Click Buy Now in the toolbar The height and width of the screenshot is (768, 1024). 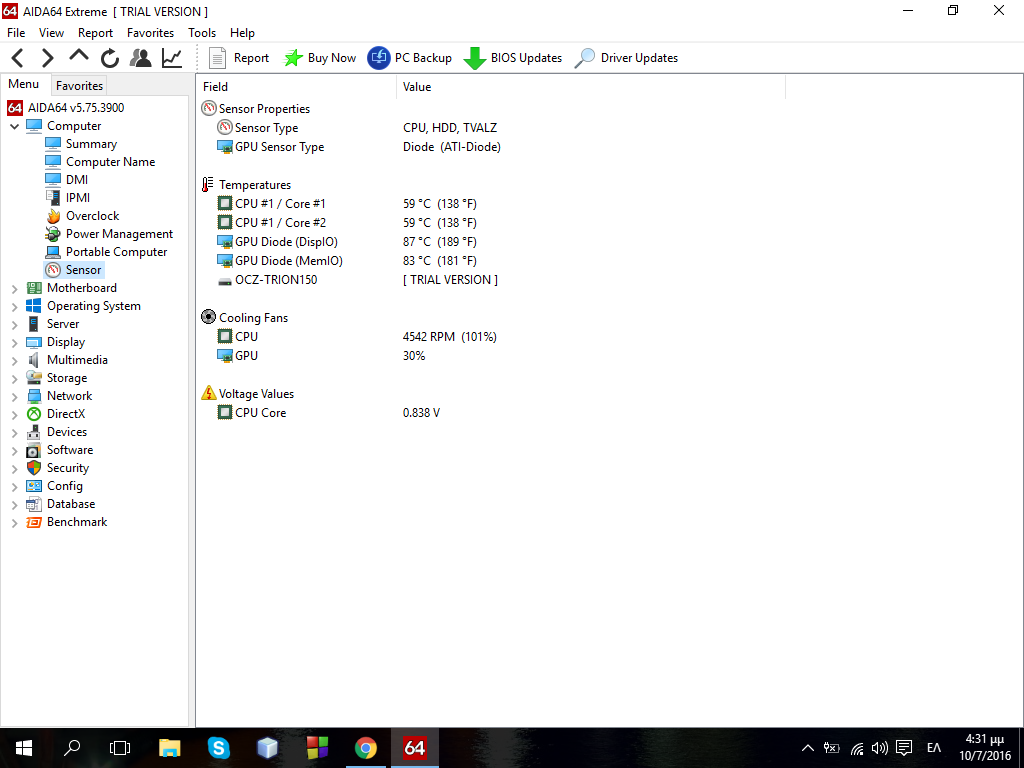pos(319,58)
